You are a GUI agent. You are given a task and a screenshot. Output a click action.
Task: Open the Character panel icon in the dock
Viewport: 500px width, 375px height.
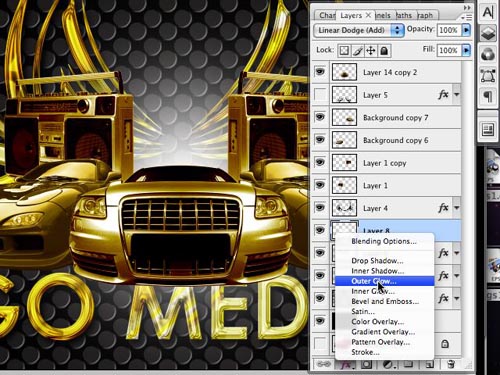tap(488, 12)
